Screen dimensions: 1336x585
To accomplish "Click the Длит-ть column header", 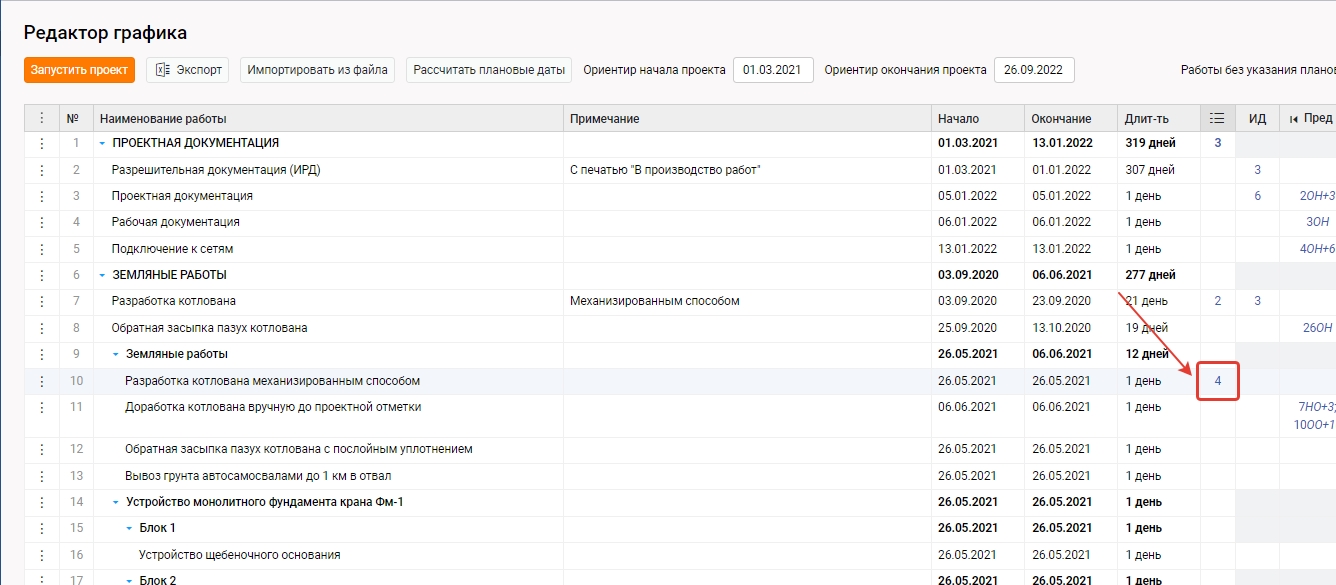I will pyautogui.click(x=1146, y=119).
